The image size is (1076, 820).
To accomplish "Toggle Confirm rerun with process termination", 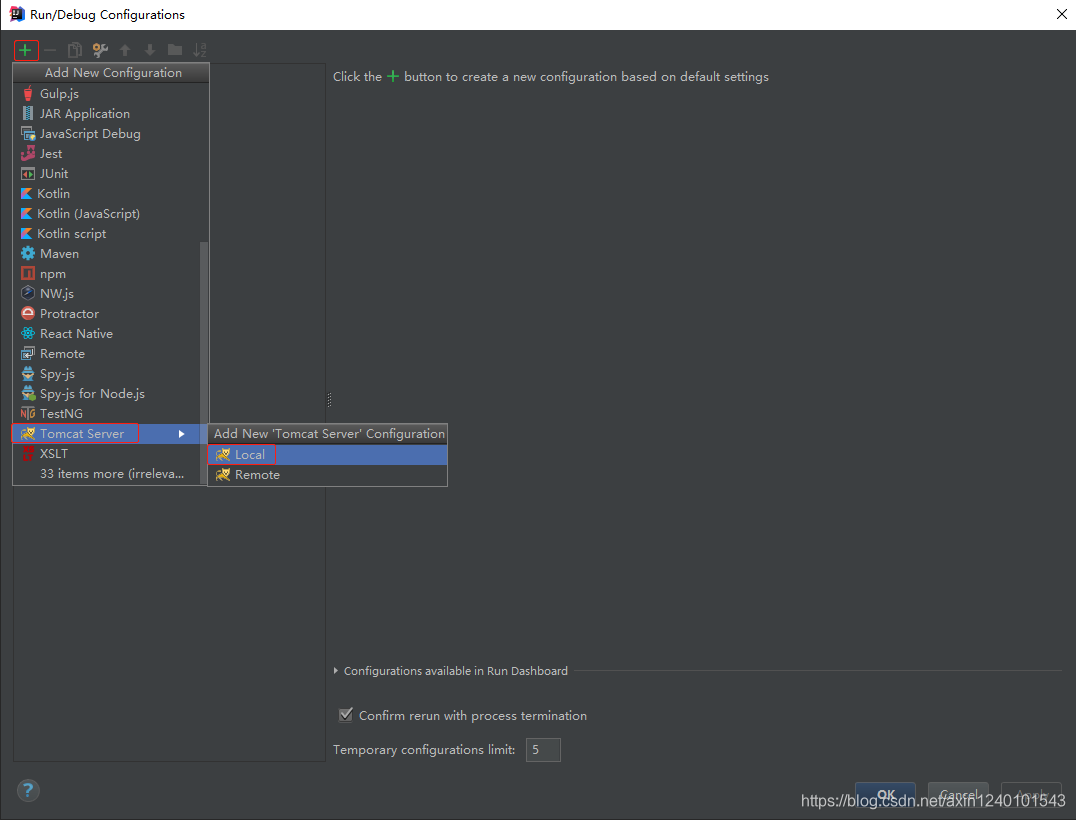I will coord(346,715).
